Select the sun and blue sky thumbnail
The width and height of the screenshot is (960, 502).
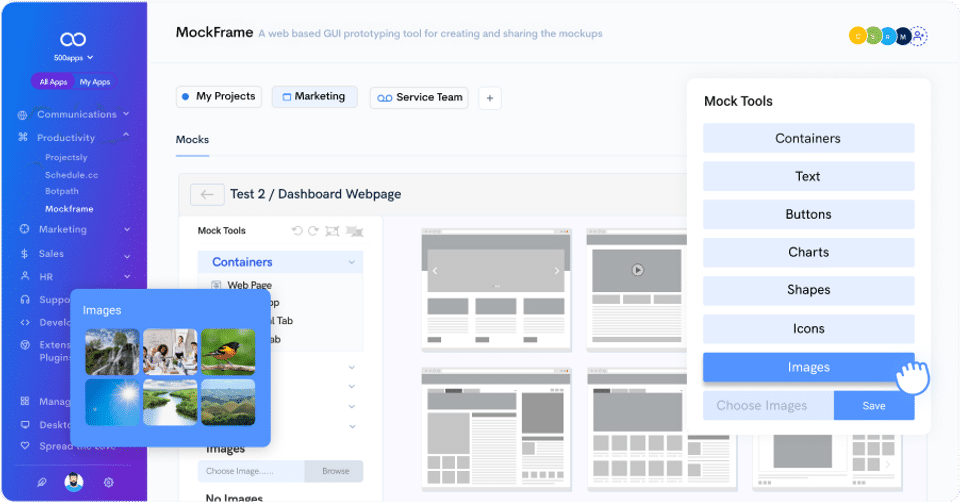click(112, 402)
